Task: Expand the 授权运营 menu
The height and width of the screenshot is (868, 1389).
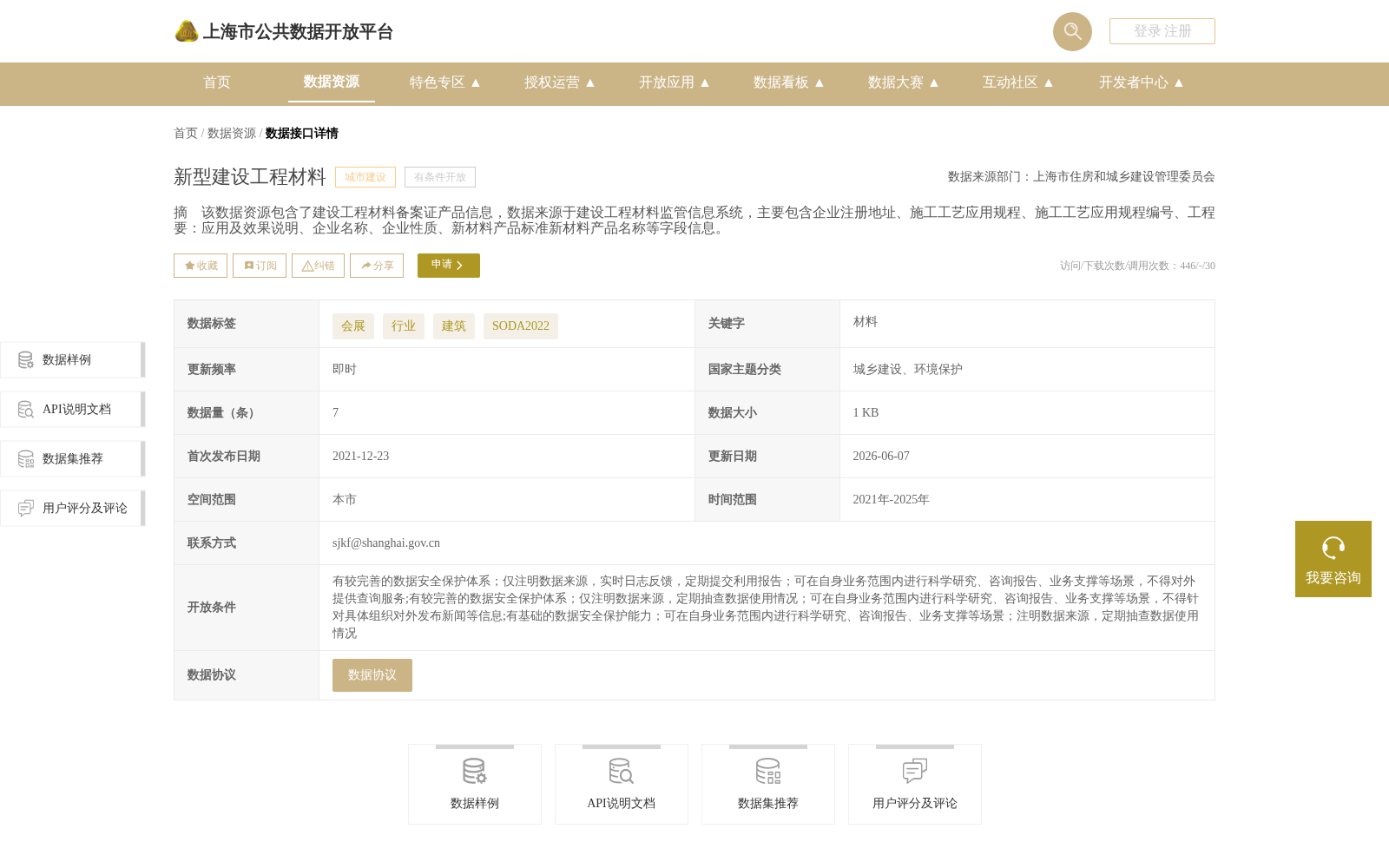Action: [560, 82]
